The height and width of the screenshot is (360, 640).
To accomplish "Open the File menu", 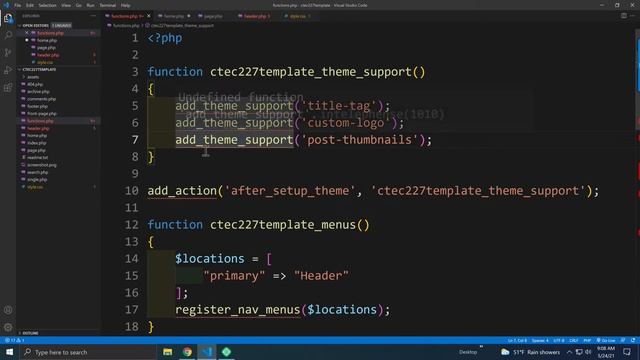I will click(x=18, y=5).
